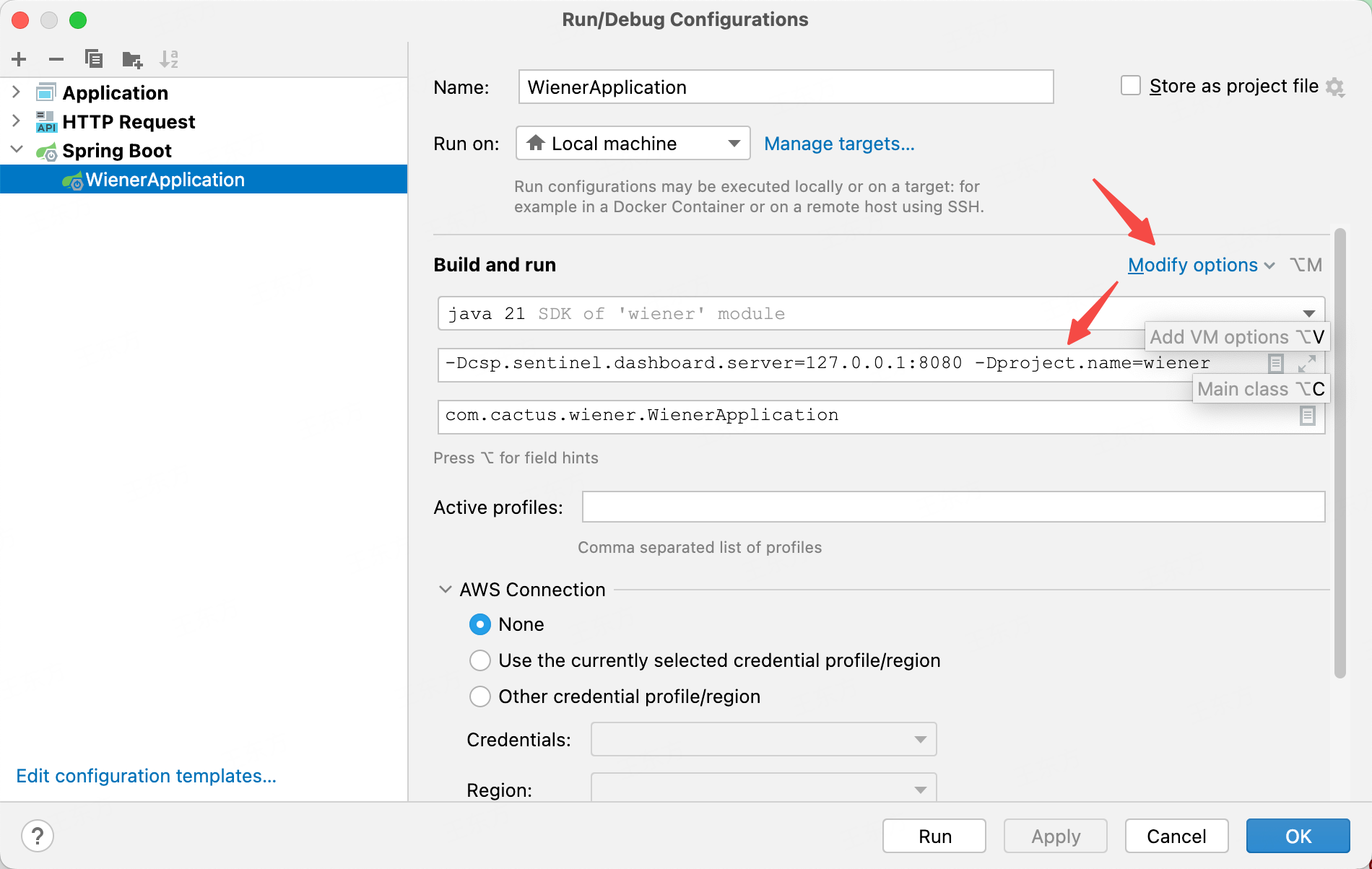The image size is (1372, 869).
Task: Click the Sort Configurations alphabetically icon
Action: [169, 59]
